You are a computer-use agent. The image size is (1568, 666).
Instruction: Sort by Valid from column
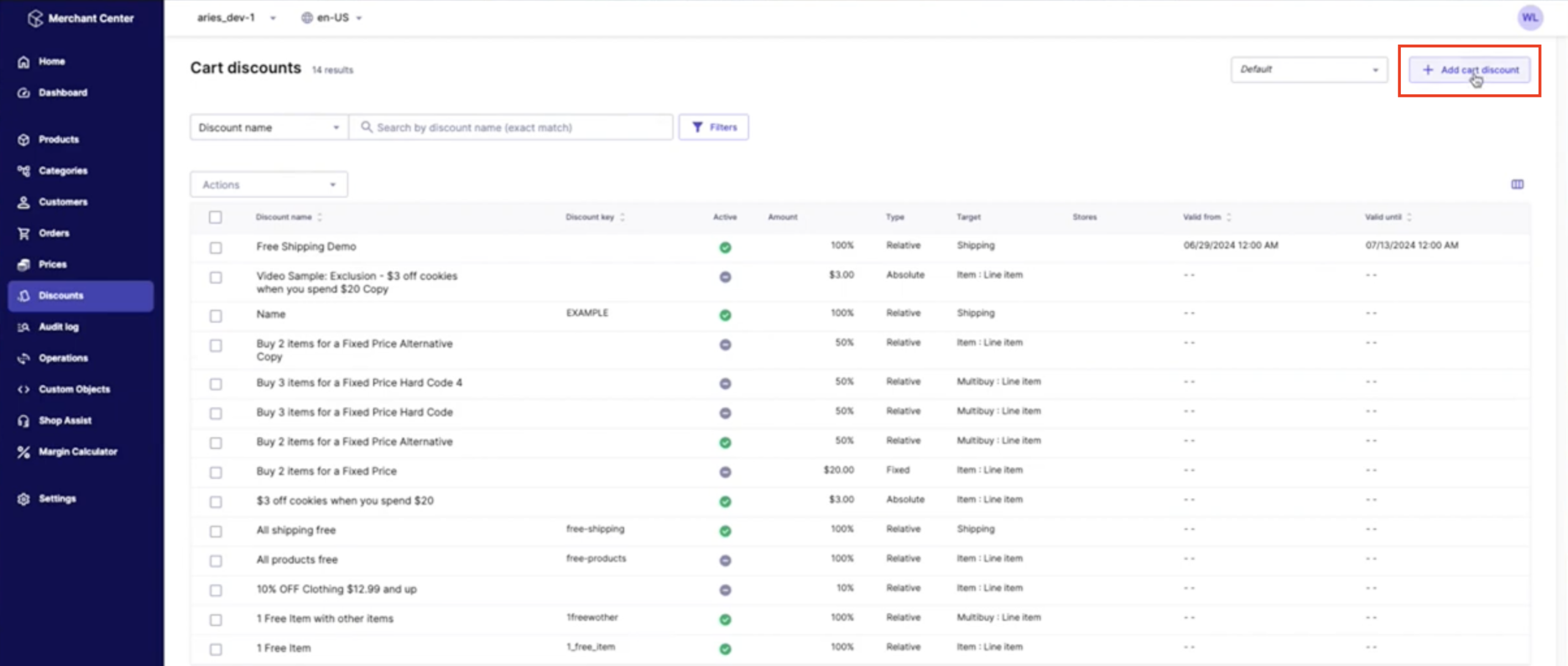(1207, 218)
